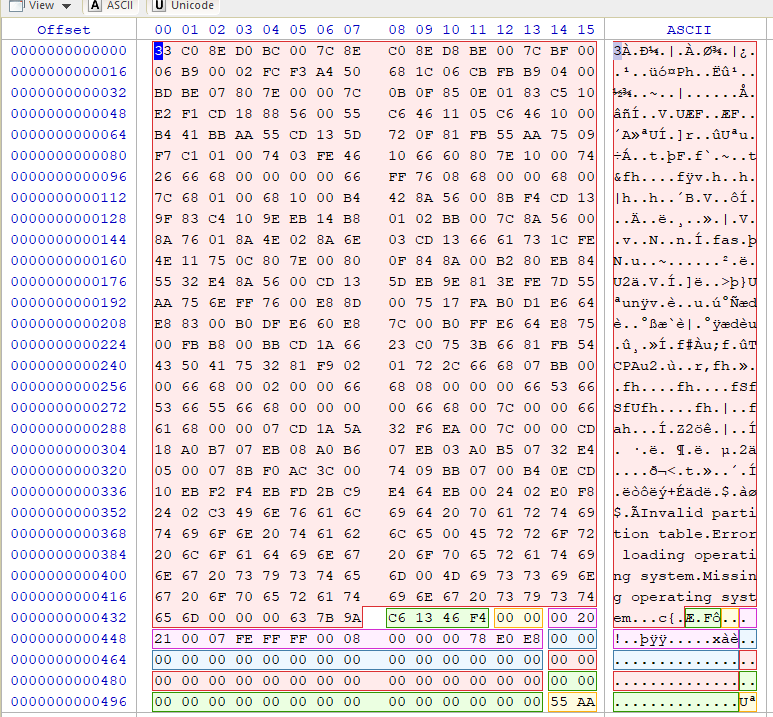The height and width of the screenshot is (717, 773).
Task: Select column header 05
Action: (x=298, y=30)
